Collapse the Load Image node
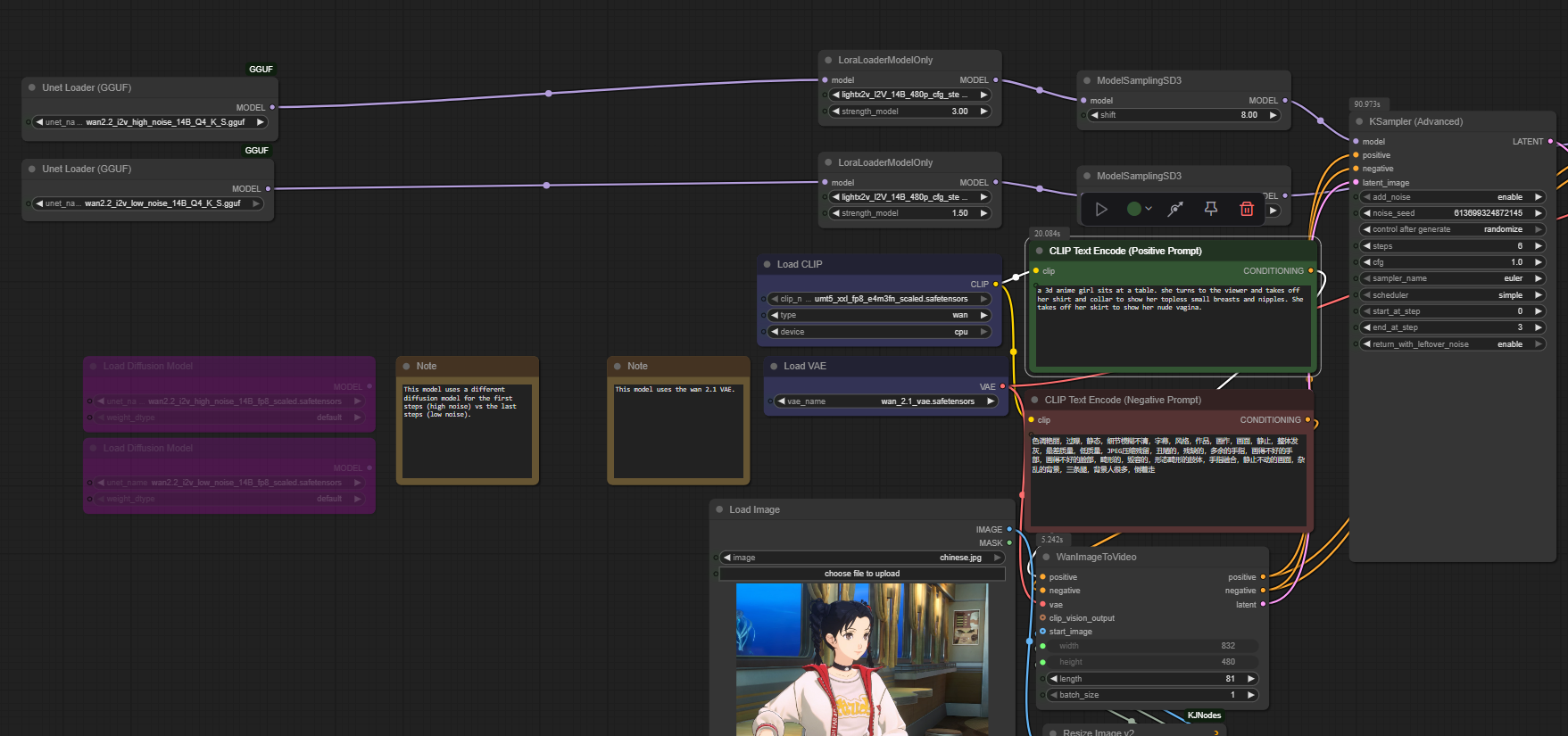The width and height of the screenshot is (1568, 736). click(719, 509)
